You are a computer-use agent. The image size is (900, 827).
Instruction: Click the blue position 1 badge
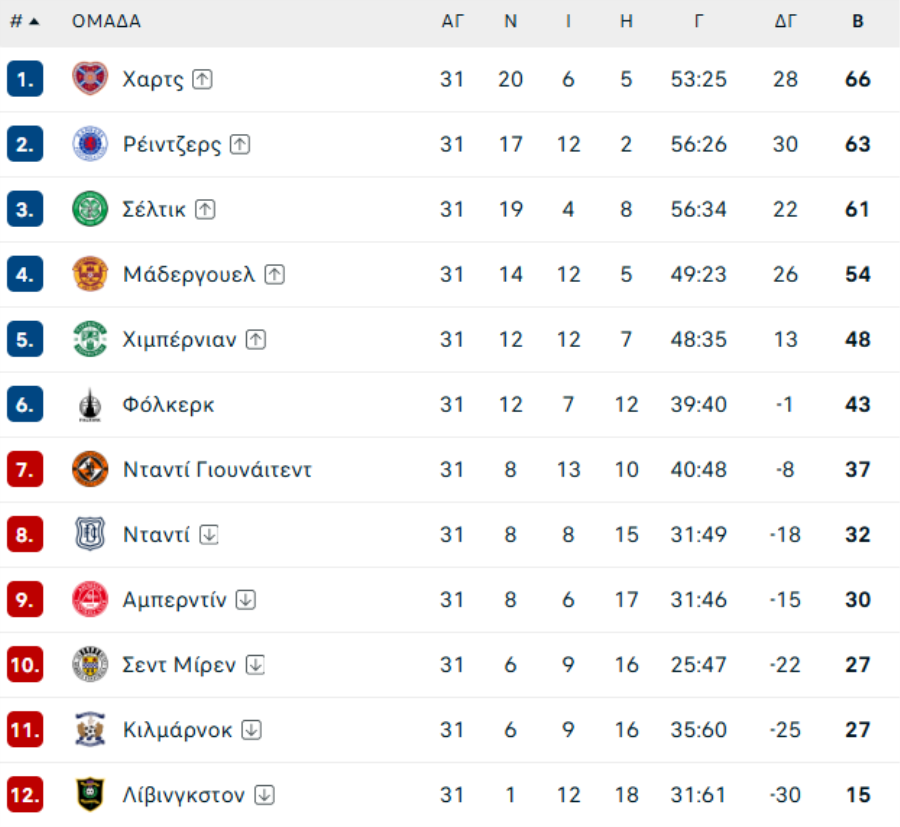pyautogui.click(x=24, y=79)
